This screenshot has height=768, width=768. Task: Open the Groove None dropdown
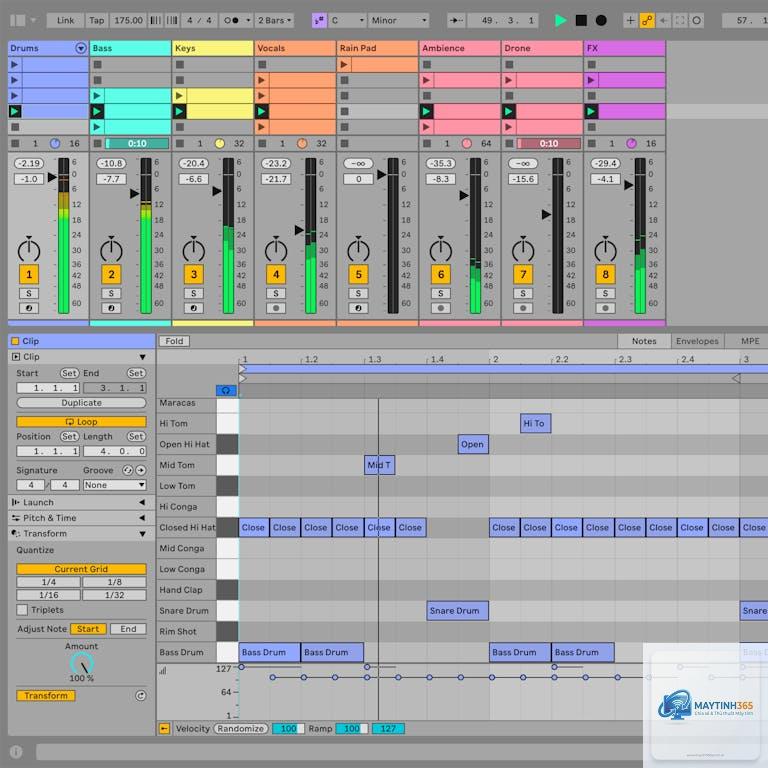point(114,485)
